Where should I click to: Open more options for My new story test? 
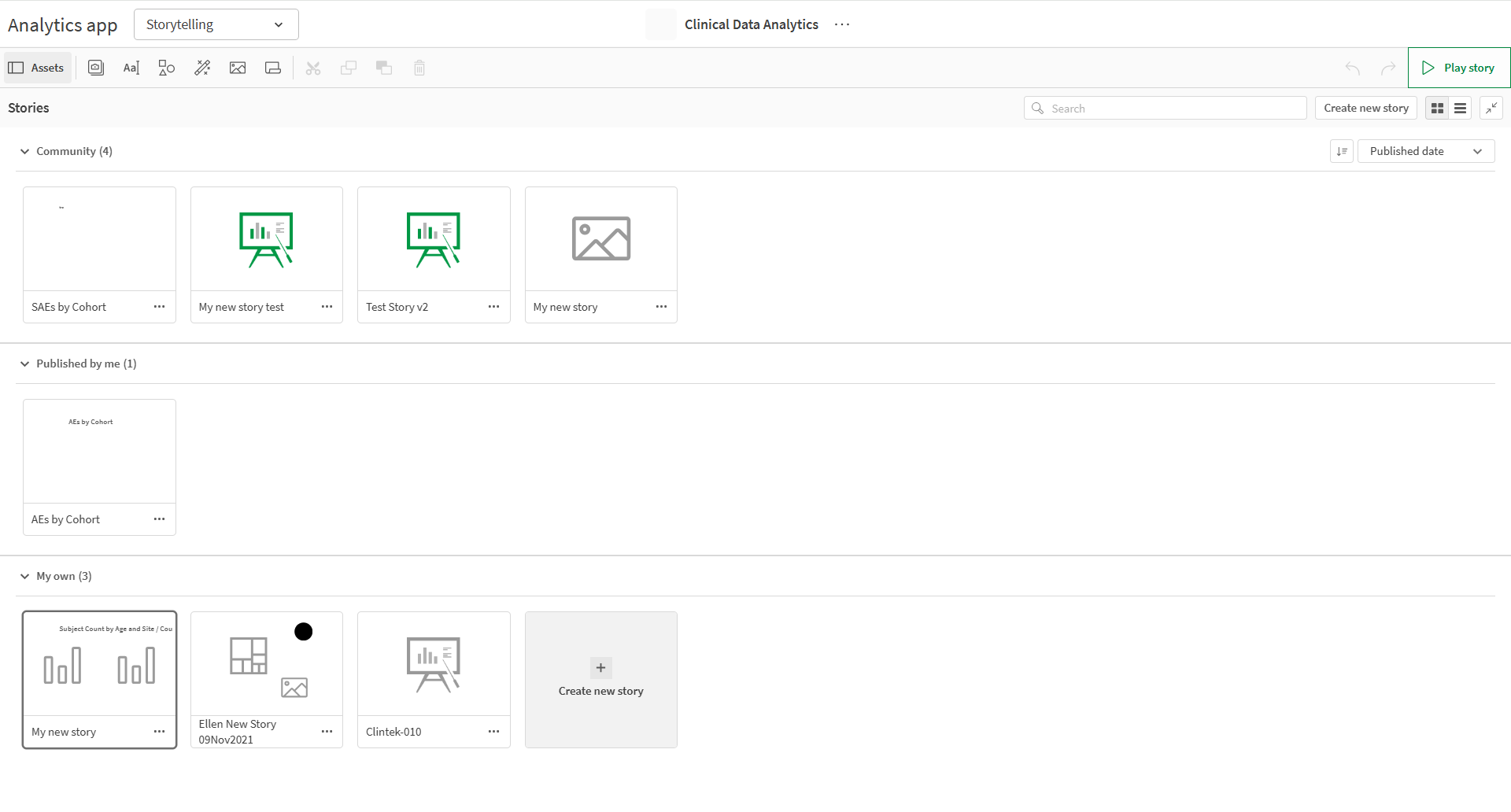(x=327, y=307)
